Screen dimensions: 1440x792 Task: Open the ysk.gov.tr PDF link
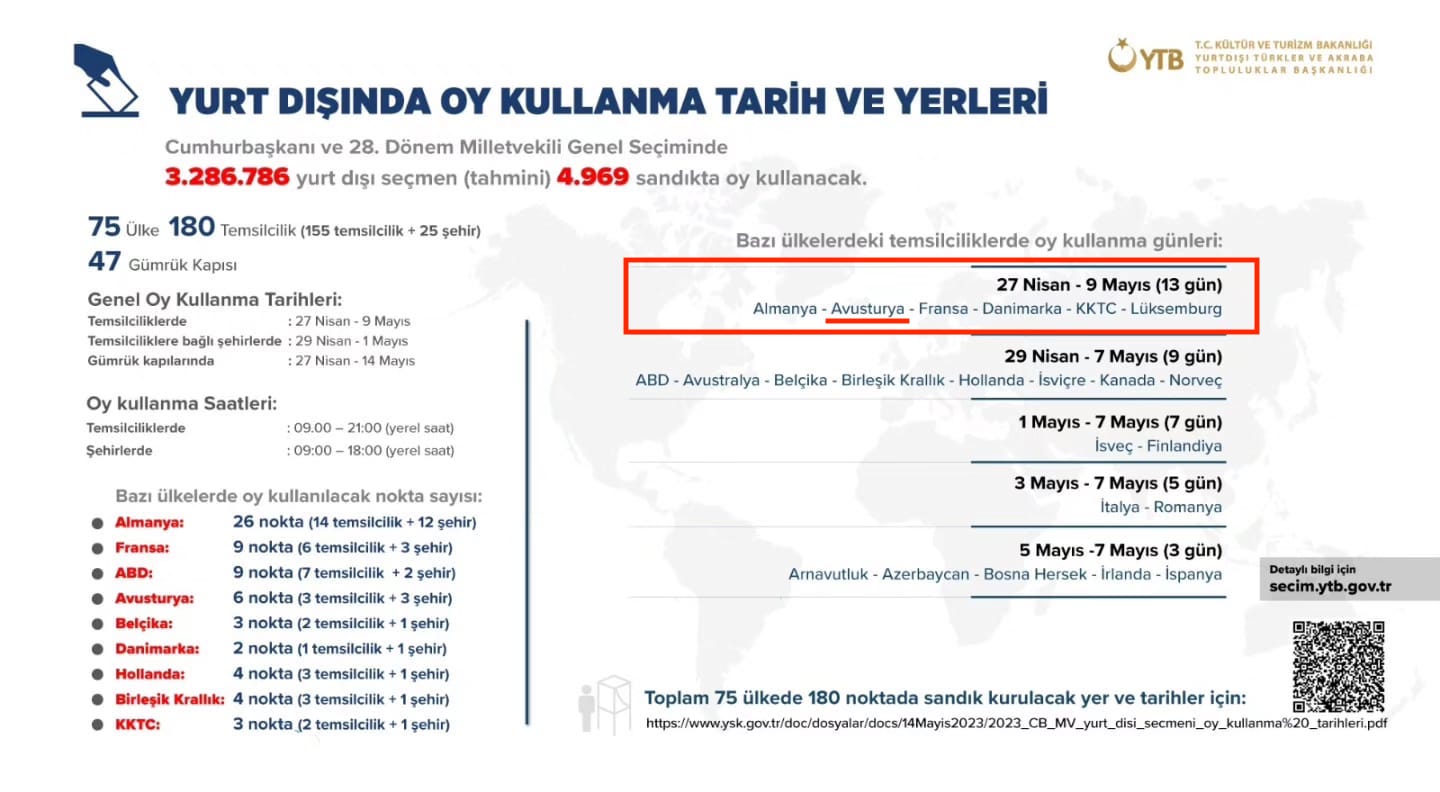click(x=1016, y=722)
